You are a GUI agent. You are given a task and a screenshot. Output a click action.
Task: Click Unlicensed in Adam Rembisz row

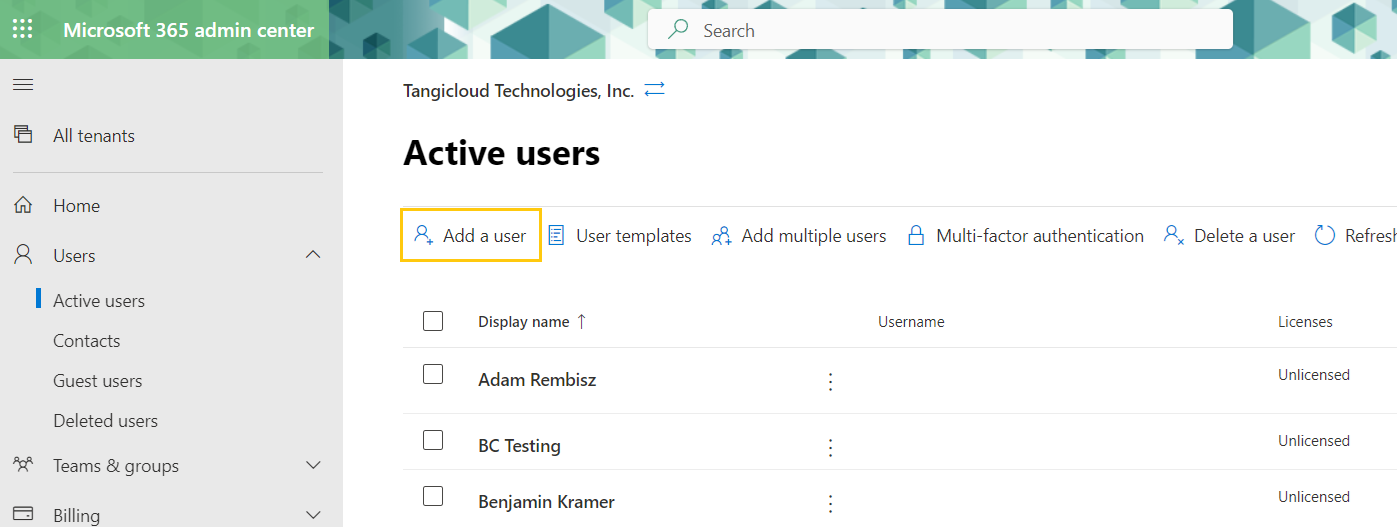tap(1314, 375)
